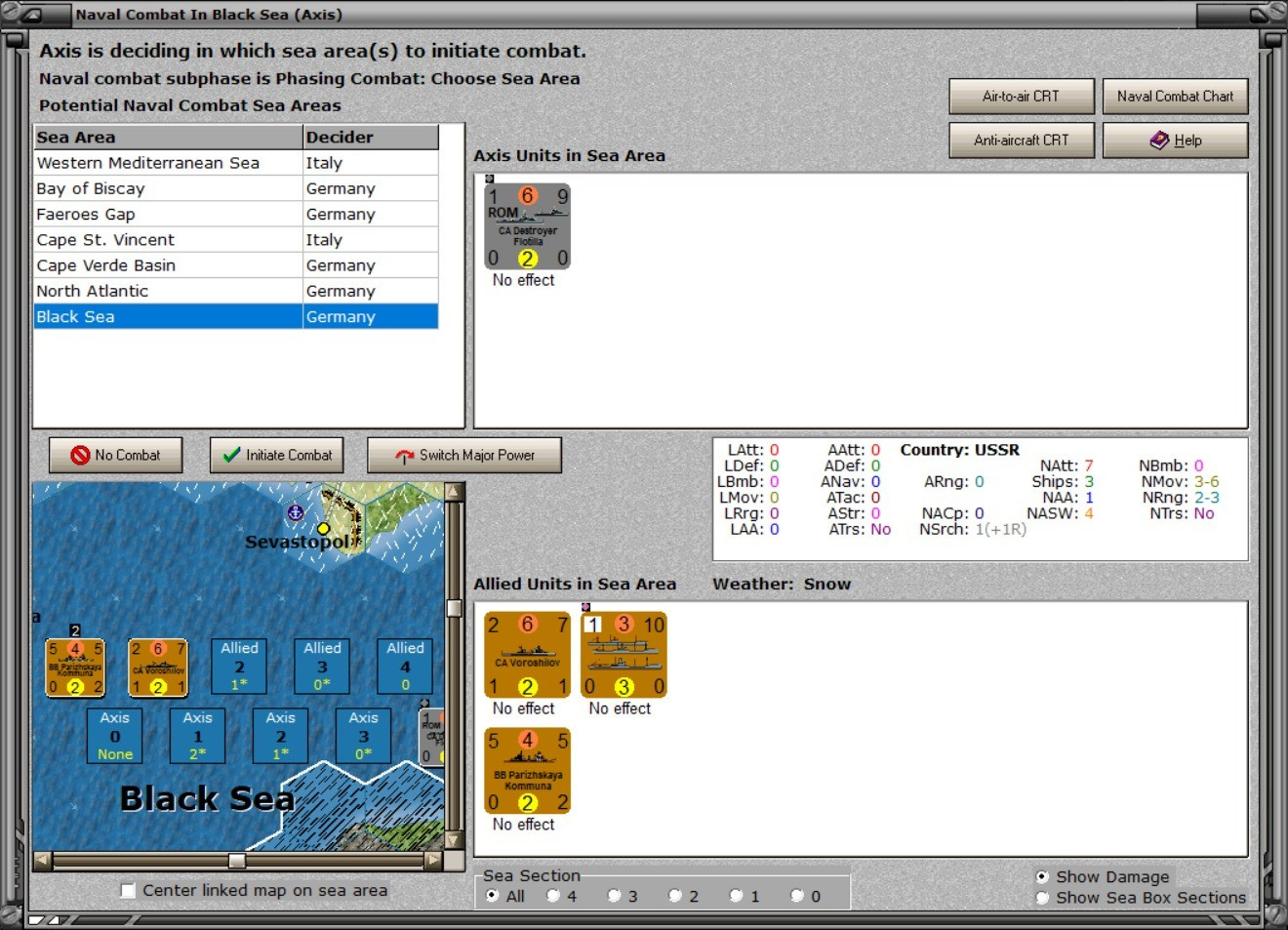This screenshot has width=1288, height=930.
Task: Select the Allied counter showing 1 3 10
Action: click(x=624, y=655)
